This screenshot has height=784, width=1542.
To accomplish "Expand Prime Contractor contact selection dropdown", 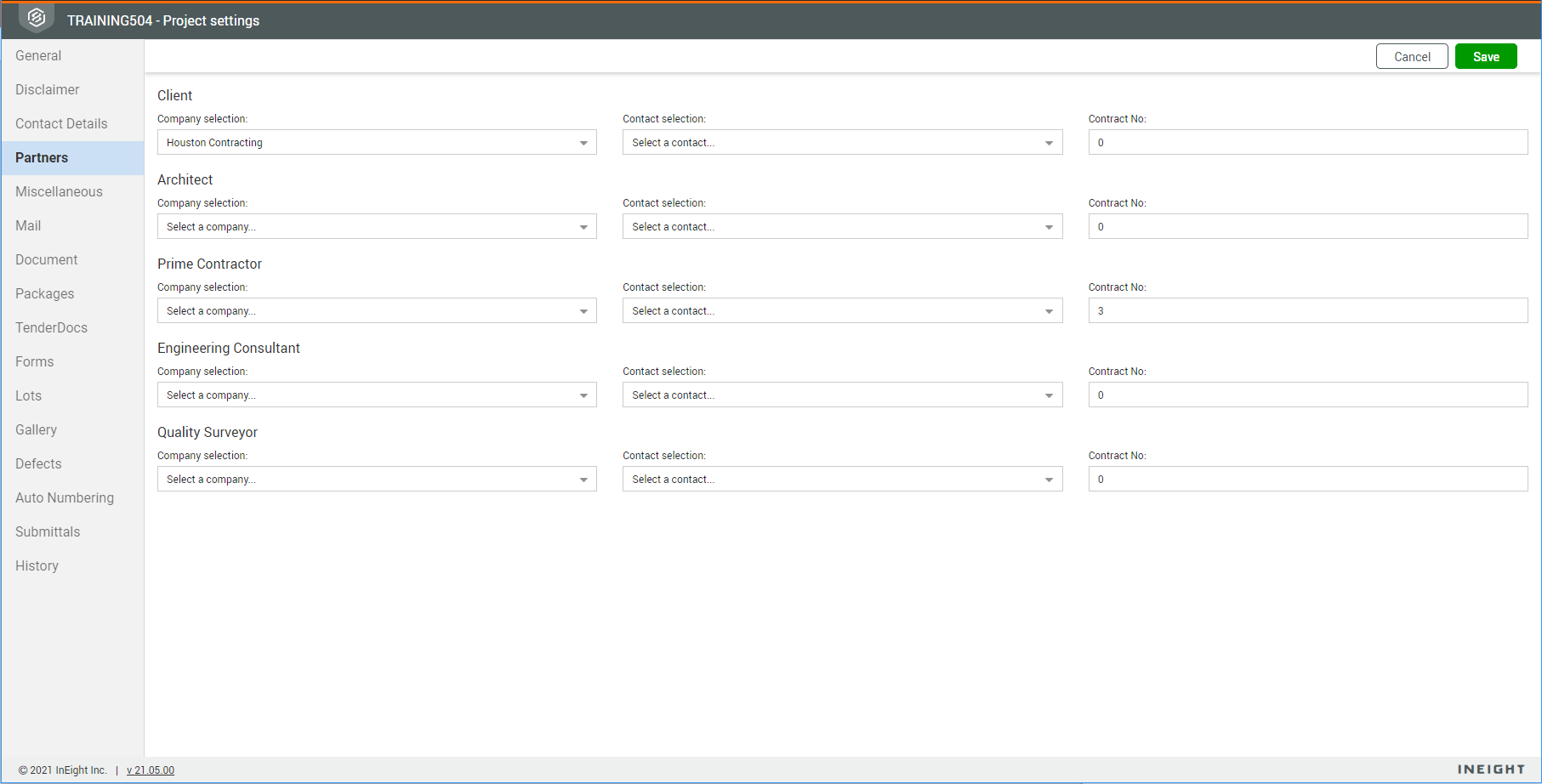I will [842, 310].
